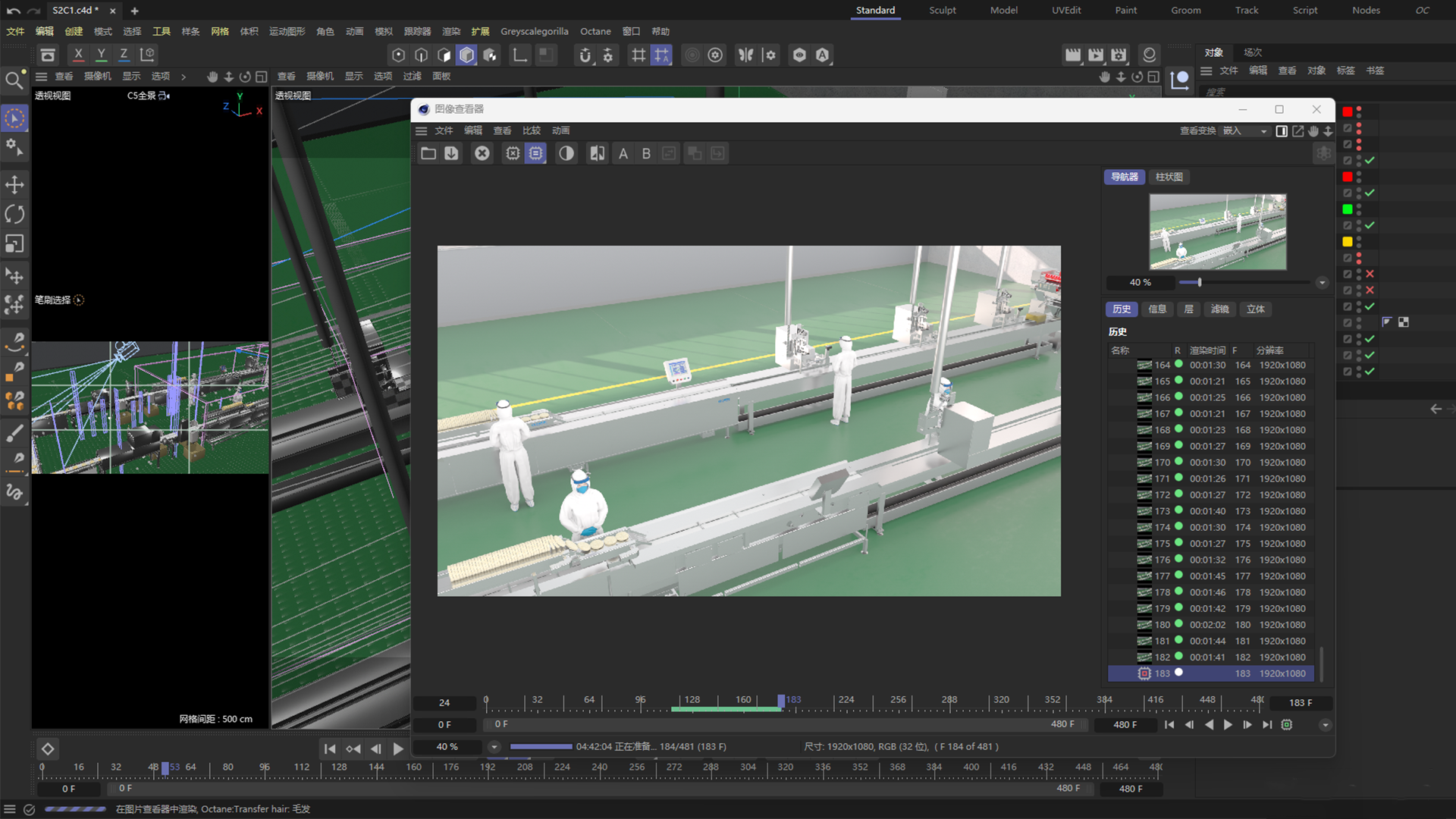
Task: Toggle Z axis lock
Action: tap(124, 55)
